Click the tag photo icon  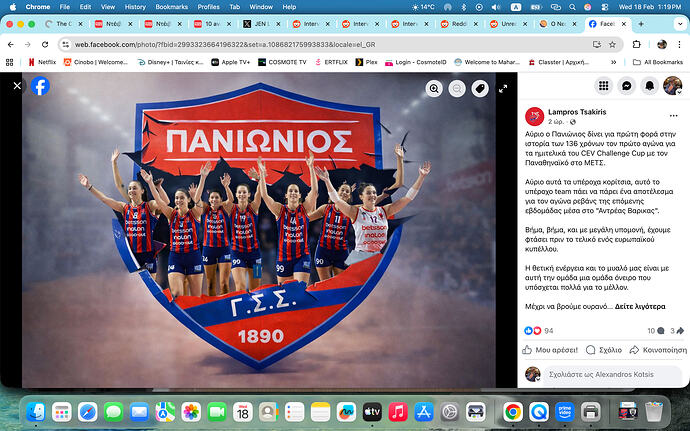click(x=480, y=88)
